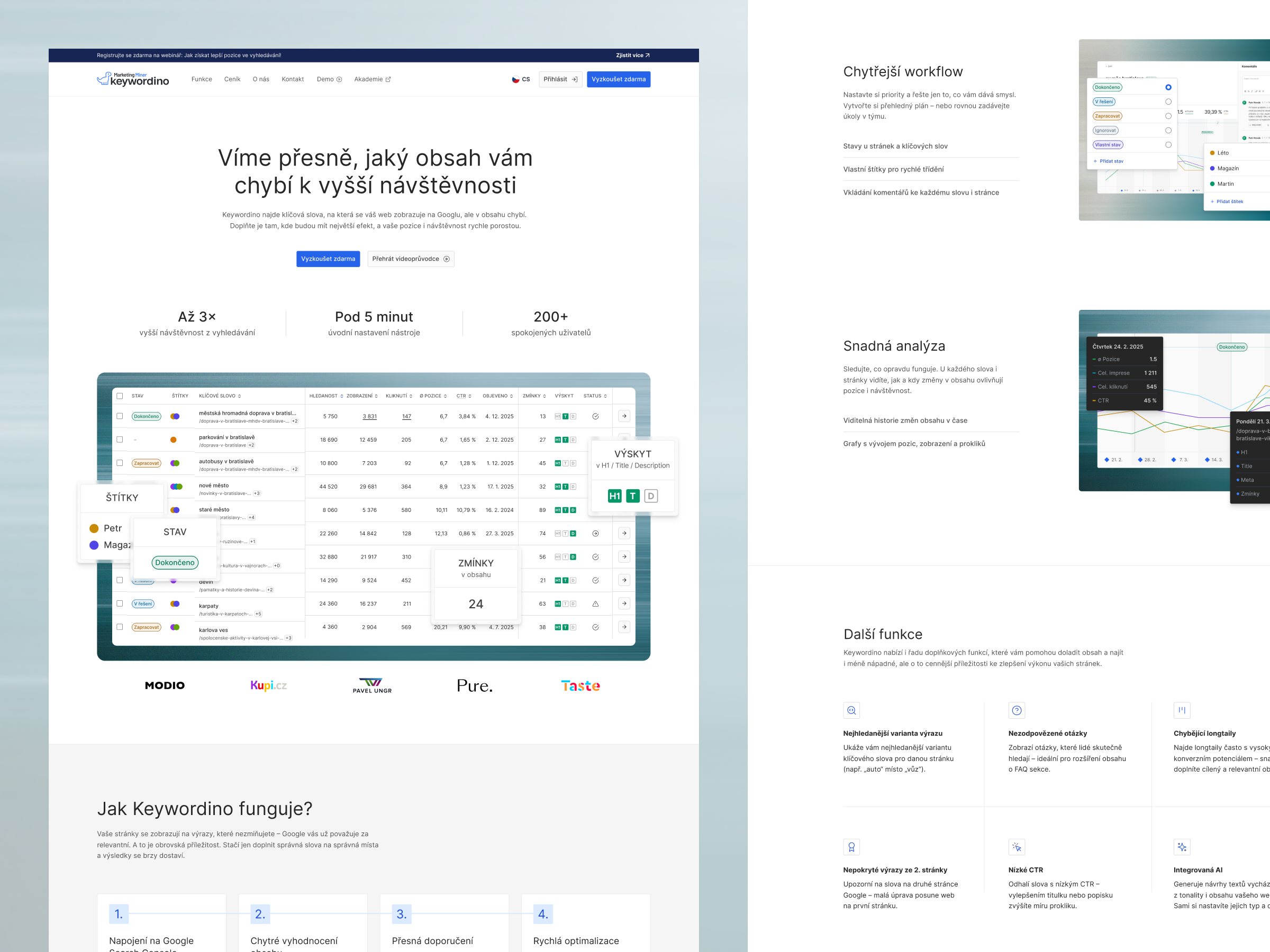Click the 'Vyzkoušet zdarma' button
Viewport: 1270px width, 952px height.
[x=619, y=79]
